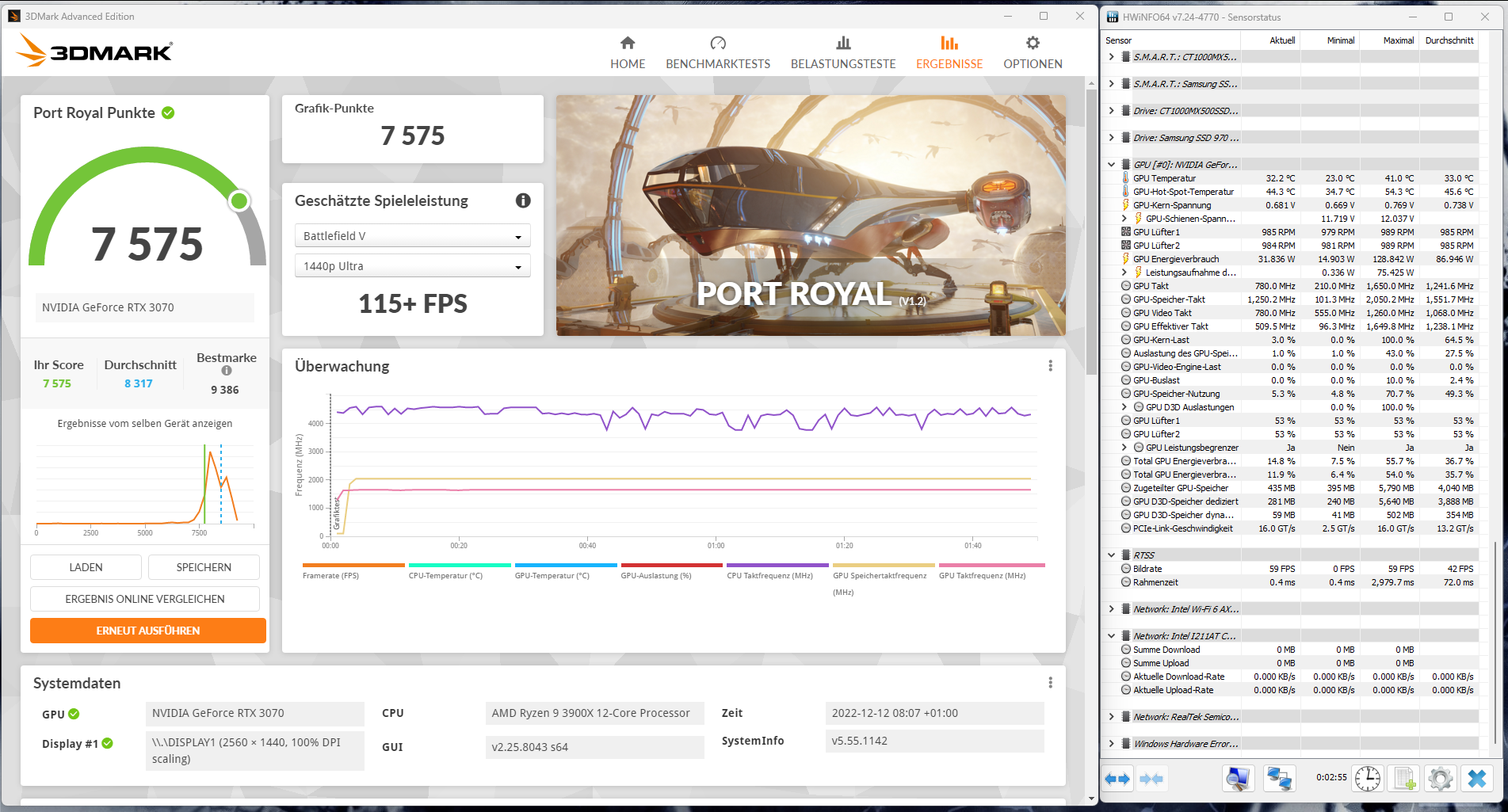The height and width of the screenshot is (812, 1508).
Task: Click the orange ERNEUT AUSFÜHREN button
Action: tap(148, 631)
